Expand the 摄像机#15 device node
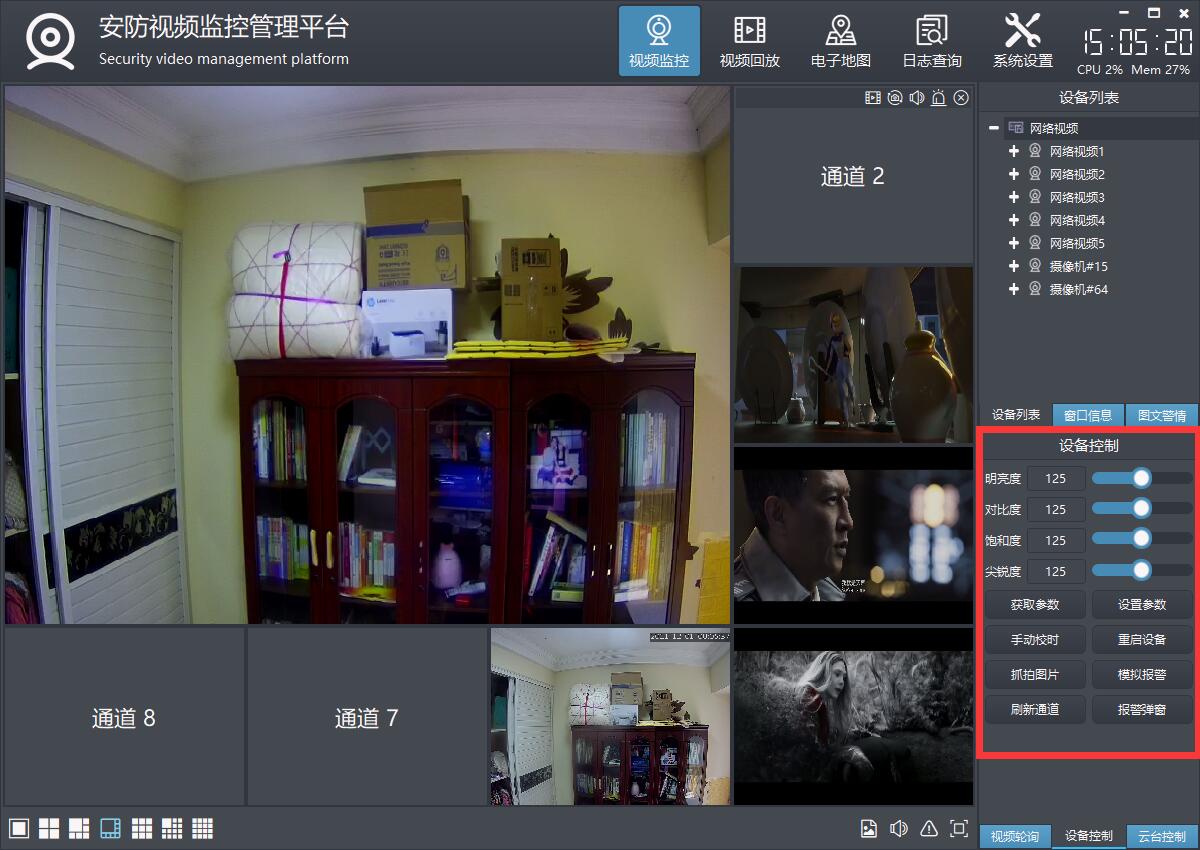The image size is (1200, 850). [x=1014, y=266]
